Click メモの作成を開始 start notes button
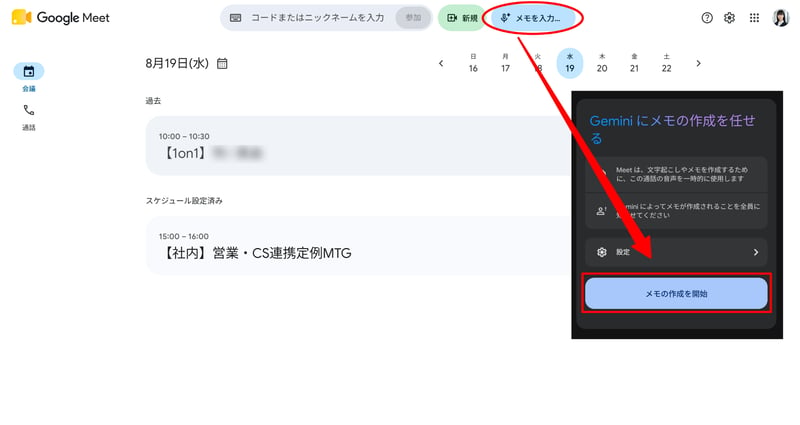Viewport: 800px width, 425px height. pyautogui.click(x=676, y=293)
